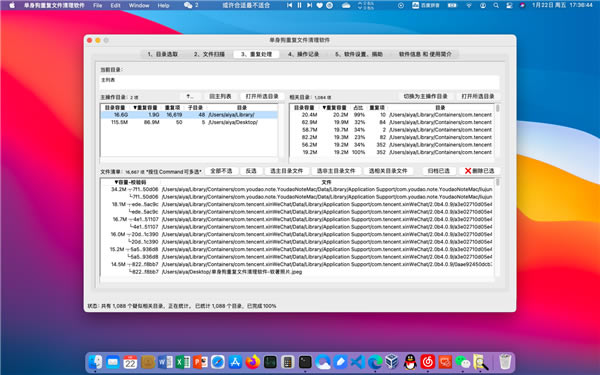Select the /Users/aiya/Desktop/ row

coord(189,122)
